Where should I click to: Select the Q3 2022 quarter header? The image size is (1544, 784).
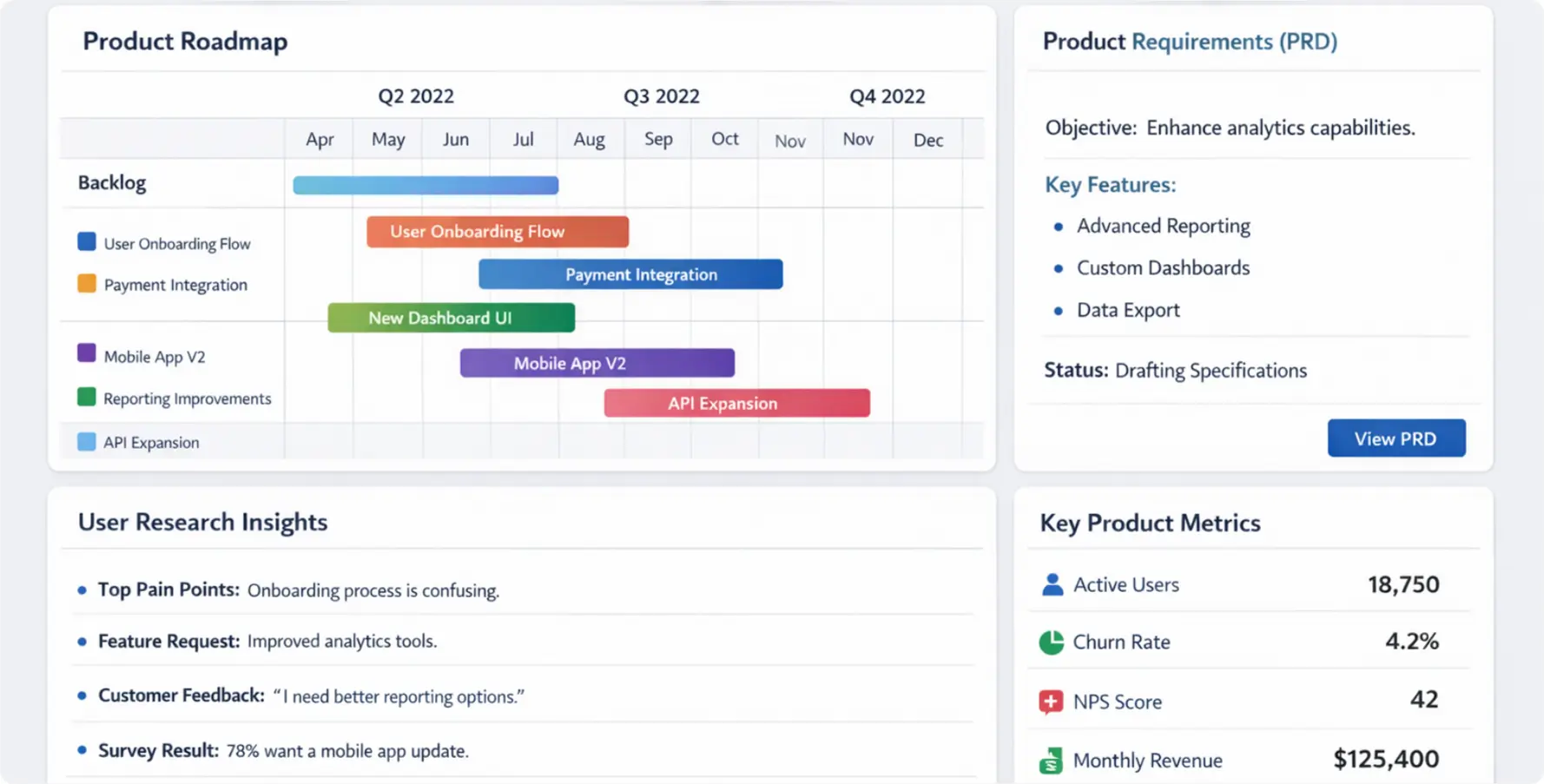click(x=661, y=96)
